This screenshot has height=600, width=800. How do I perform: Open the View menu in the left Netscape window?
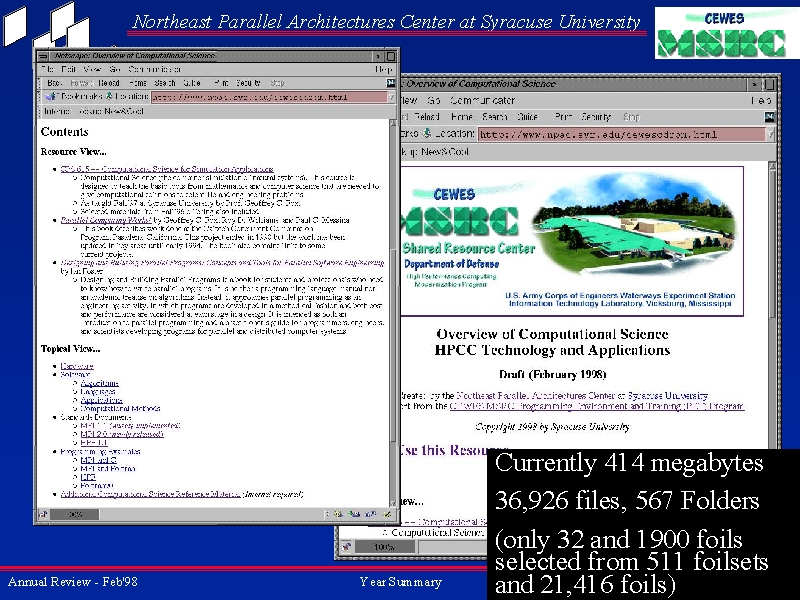click(x=92, y=69)
